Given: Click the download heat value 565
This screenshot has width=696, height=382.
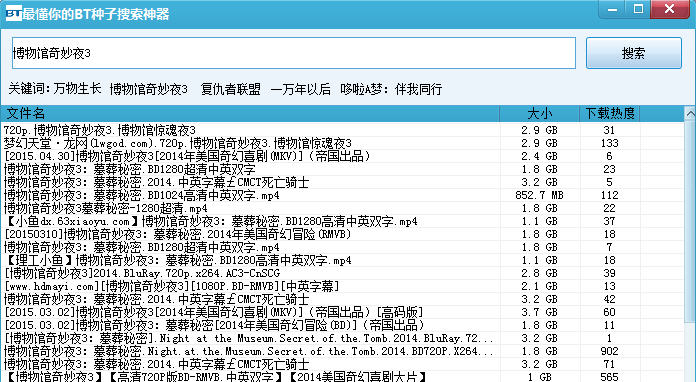Looking at the screenshot, I should point(609,377).
